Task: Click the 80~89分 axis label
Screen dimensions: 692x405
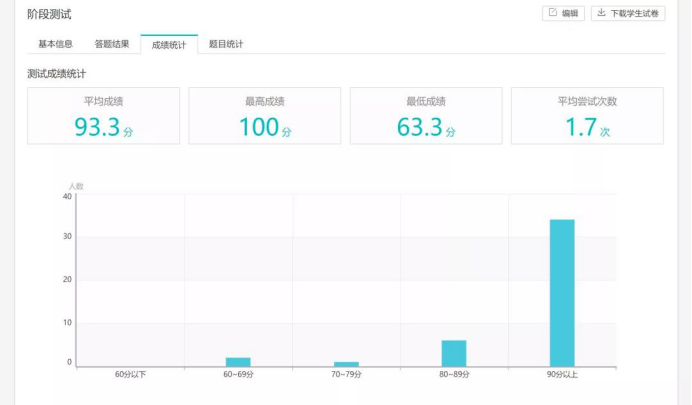Action: pyautogui.click(x=454, y=374)
